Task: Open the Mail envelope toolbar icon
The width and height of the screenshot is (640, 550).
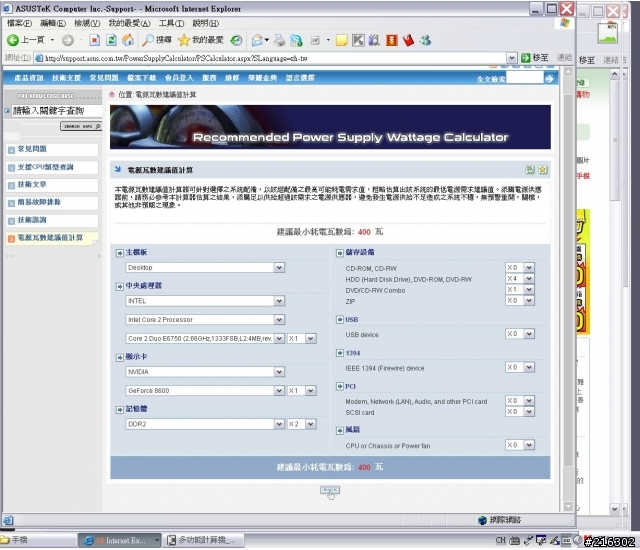Action: click(258, 40)
